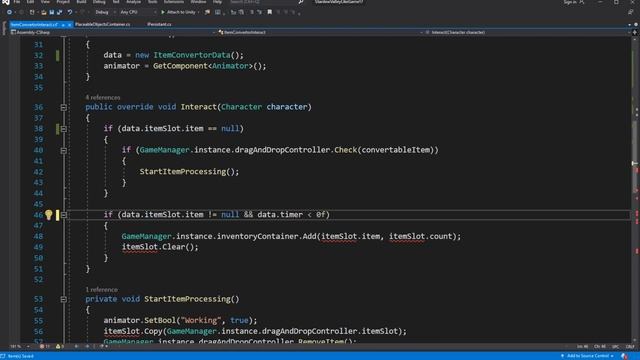The width and height of the screenshot is (640, 360).
Task: Open the Attach to Unity dropdown arrow
Action: pyautogui.click(x=198, y=12)
